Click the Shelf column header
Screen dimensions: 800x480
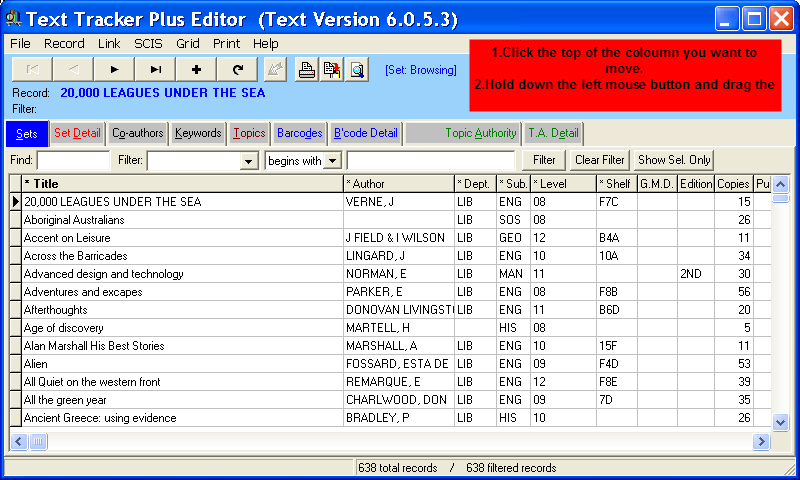coord(617,184)
